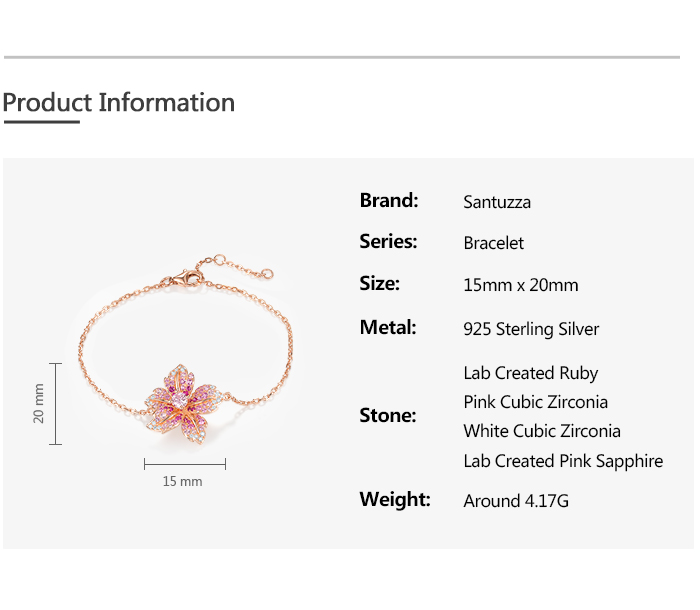700x610 pixels.
Task: Select the Pink Cubic Zirconia text
Action: 535,402
